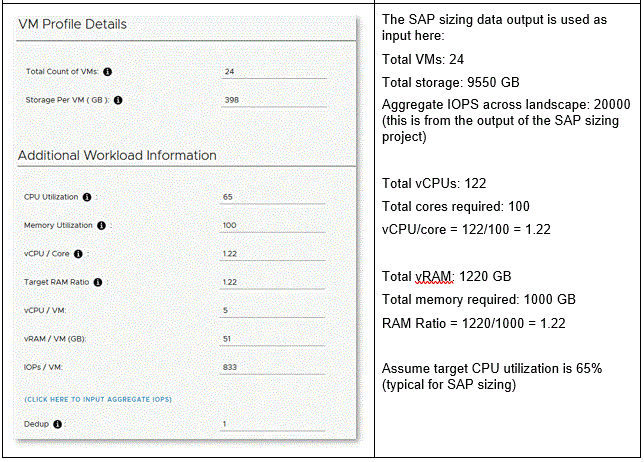Click the CPU Utilization info icon
This screenshot has height=462, width=644.
pyautogui.click(x=87, y=197)
